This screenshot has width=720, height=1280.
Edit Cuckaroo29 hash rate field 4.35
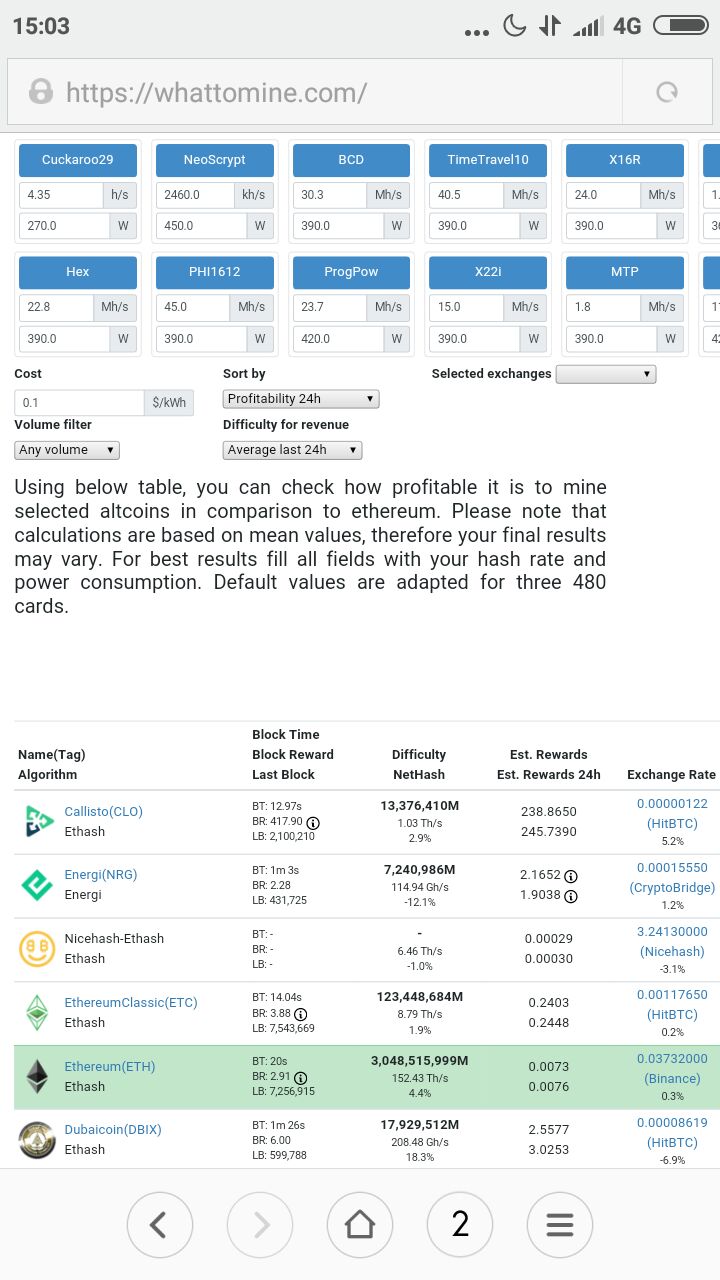click(x=61, y=195)
